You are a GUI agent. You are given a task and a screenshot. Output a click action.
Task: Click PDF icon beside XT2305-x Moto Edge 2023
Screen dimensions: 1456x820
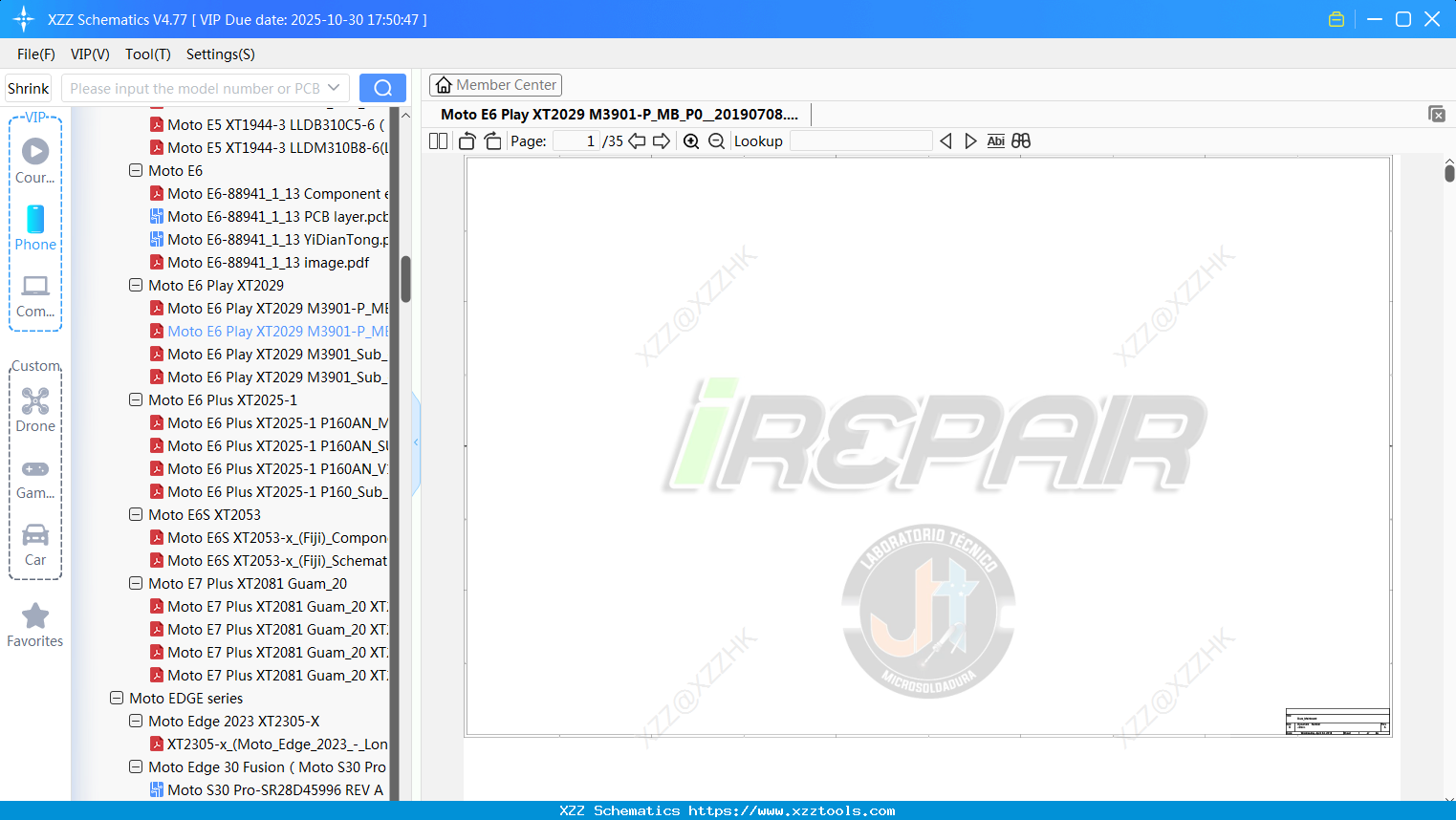click(157, 744)
